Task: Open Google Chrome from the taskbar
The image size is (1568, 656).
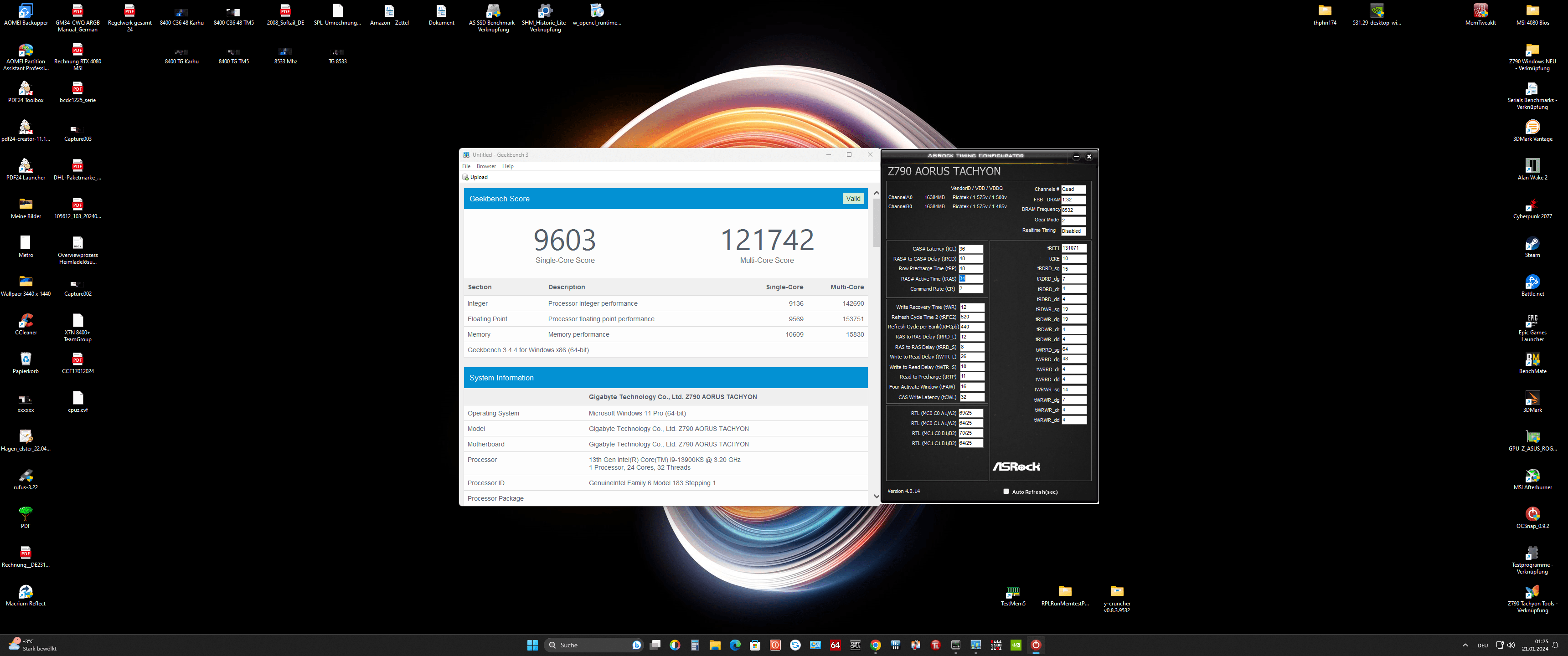Action: (875, 645)
